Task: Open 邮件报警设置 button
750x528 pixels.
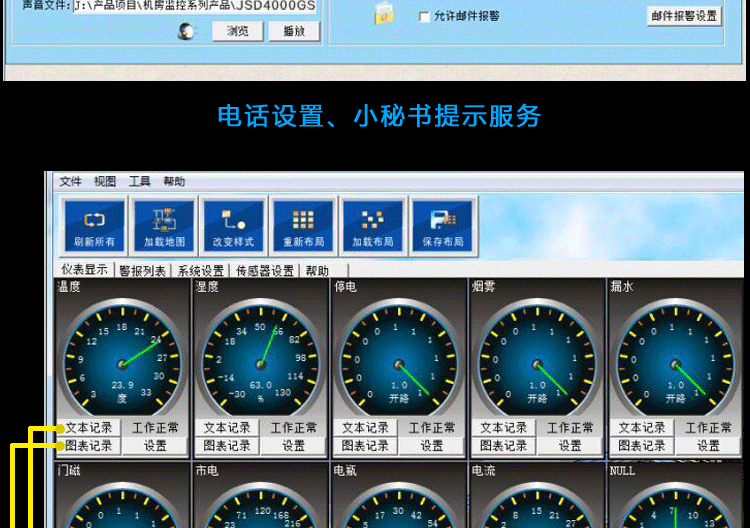Action: 684,16
